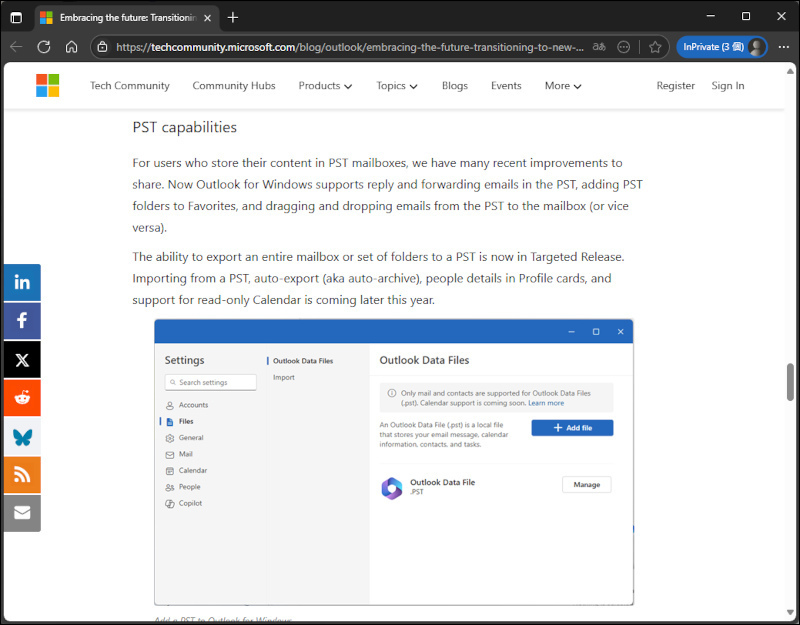Viewport: 800px width, 625px height.
Task: Click the Sign In link
Action: click(728, 86)
